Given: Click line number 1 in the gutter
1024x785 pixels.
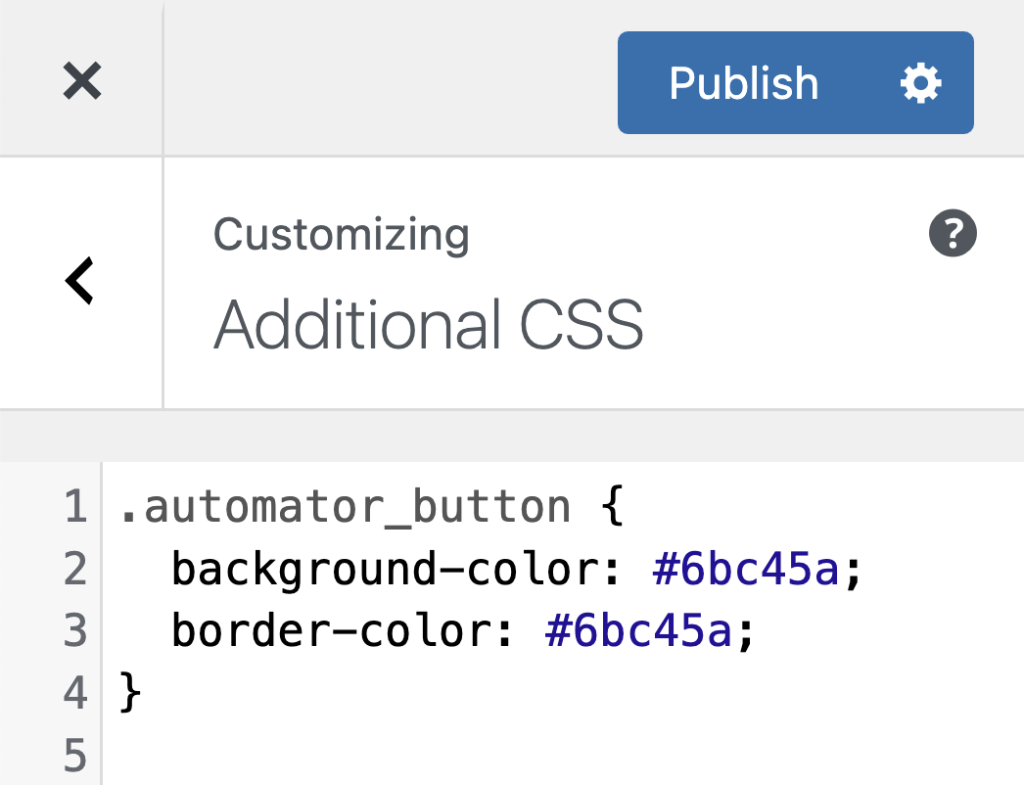Looking at the screenshot, I should point(74,507).
